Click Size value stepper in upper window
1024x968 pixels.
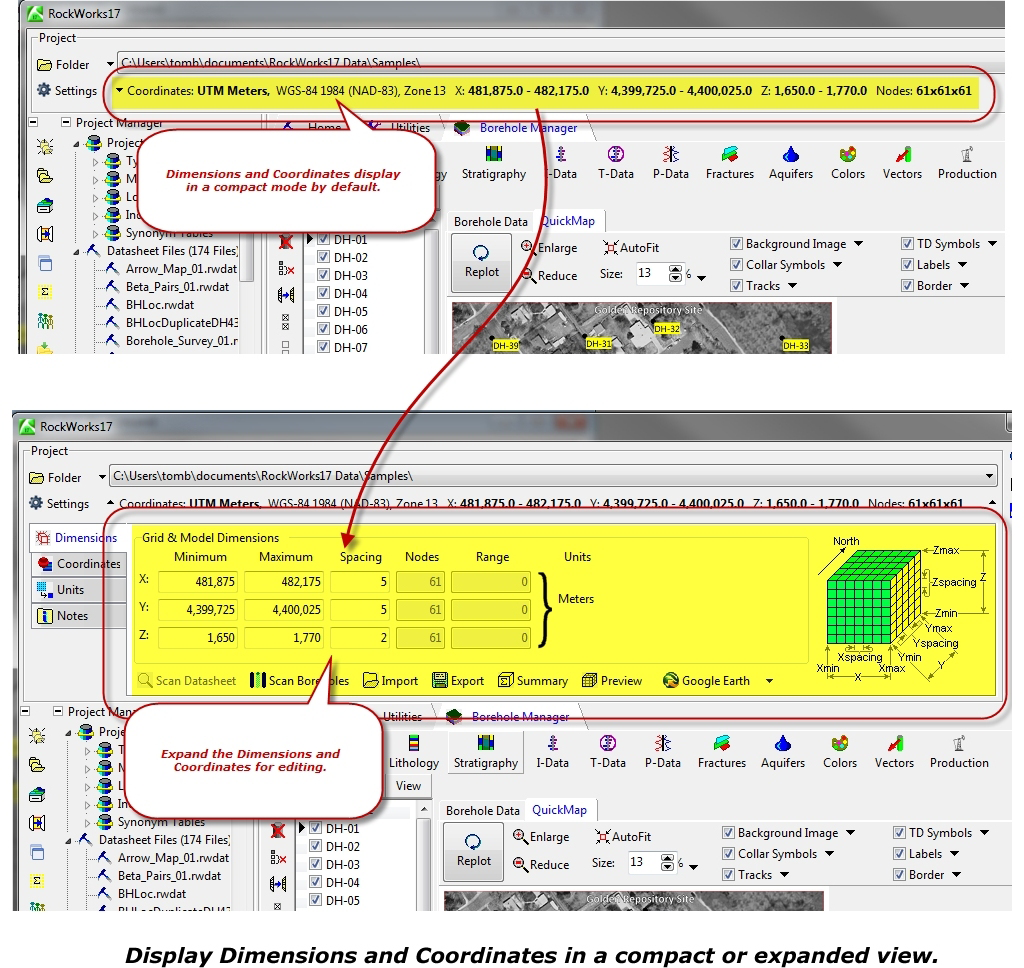pos(675,273)
